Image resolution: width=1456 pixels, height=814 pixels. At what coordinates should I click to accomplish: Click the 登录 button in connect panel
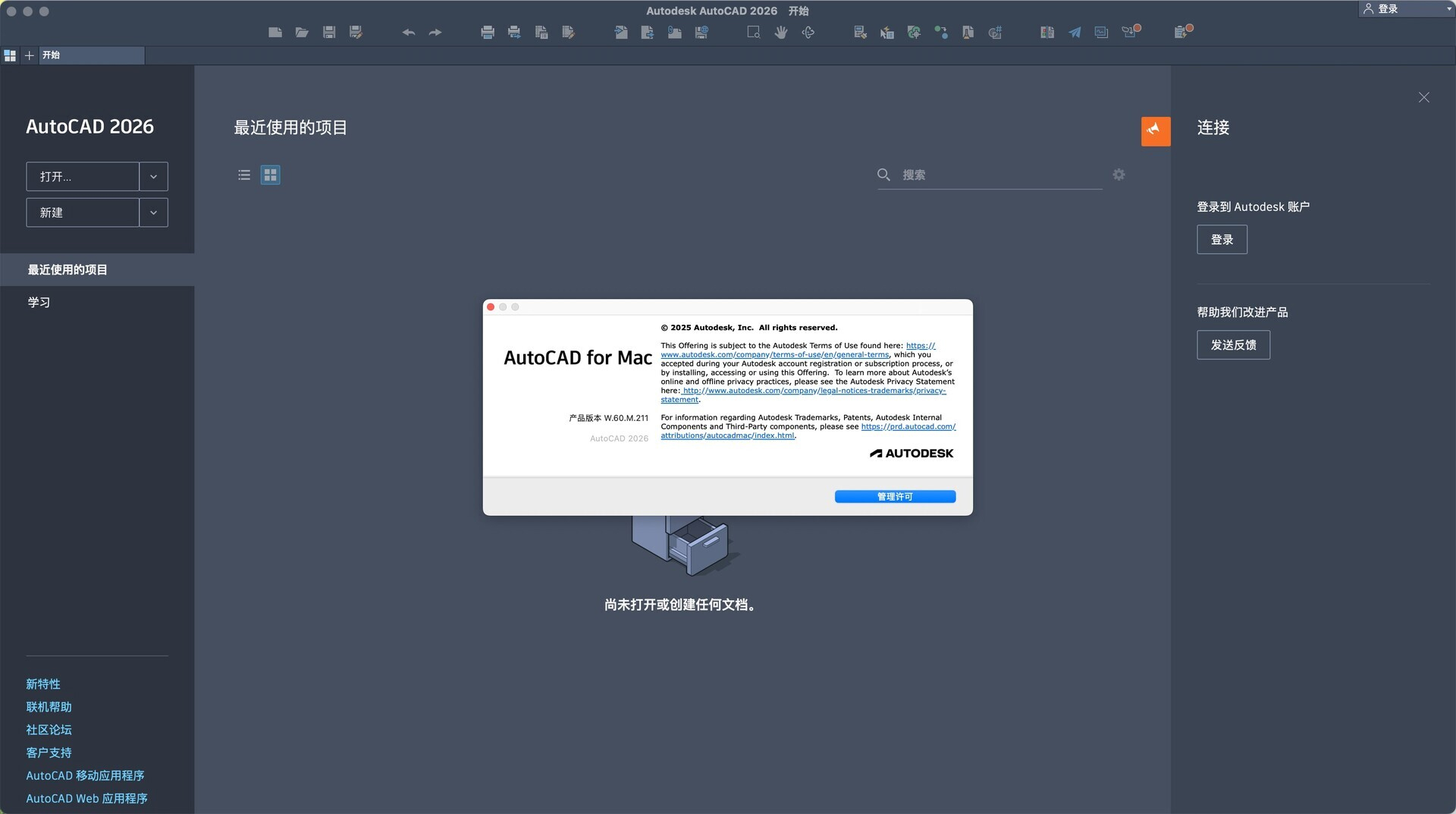click(1222, 240)
